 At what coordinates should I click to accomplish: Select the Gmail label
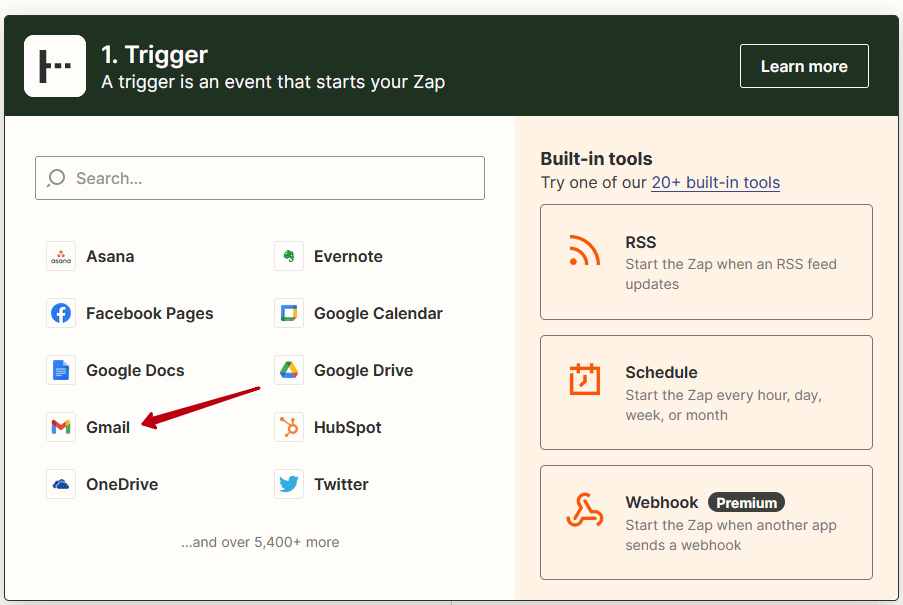pyautogui.click(x=108, y=427)
